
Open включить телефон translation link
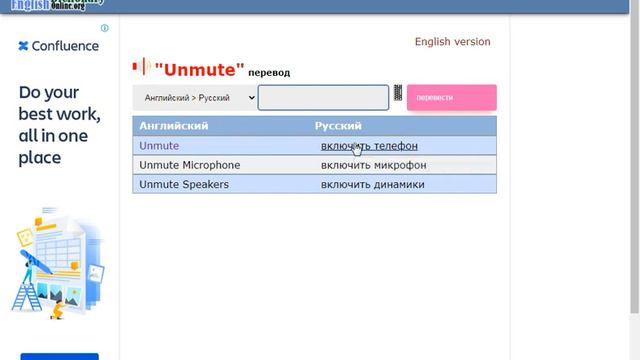click(369, 146)
